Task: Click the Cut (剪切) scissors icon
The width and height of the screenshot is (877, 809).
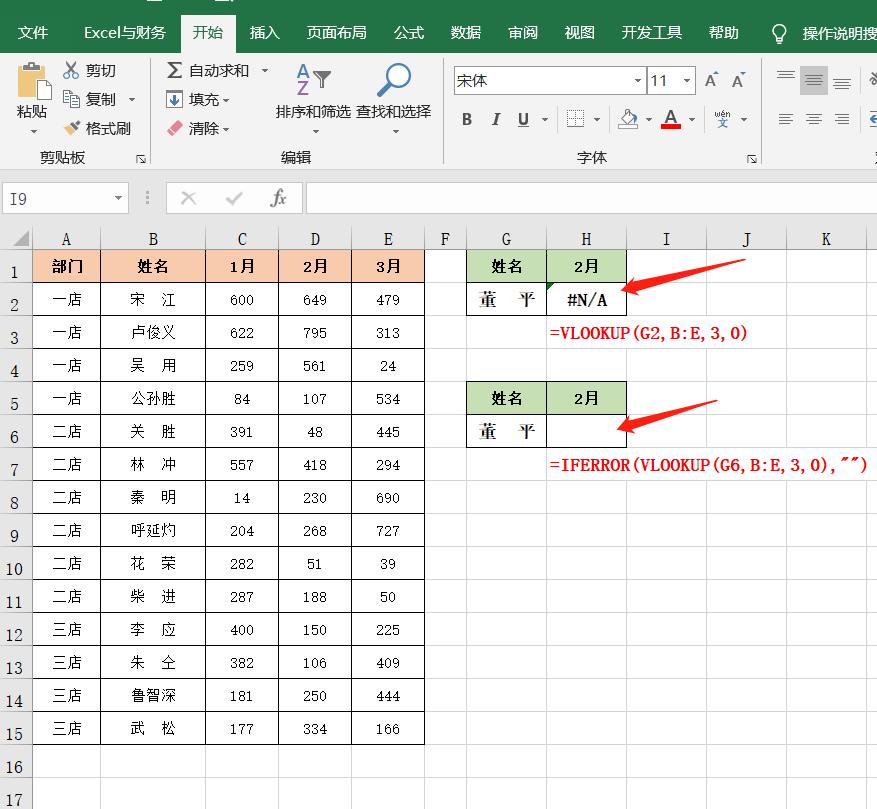Action: coord(72,71)
